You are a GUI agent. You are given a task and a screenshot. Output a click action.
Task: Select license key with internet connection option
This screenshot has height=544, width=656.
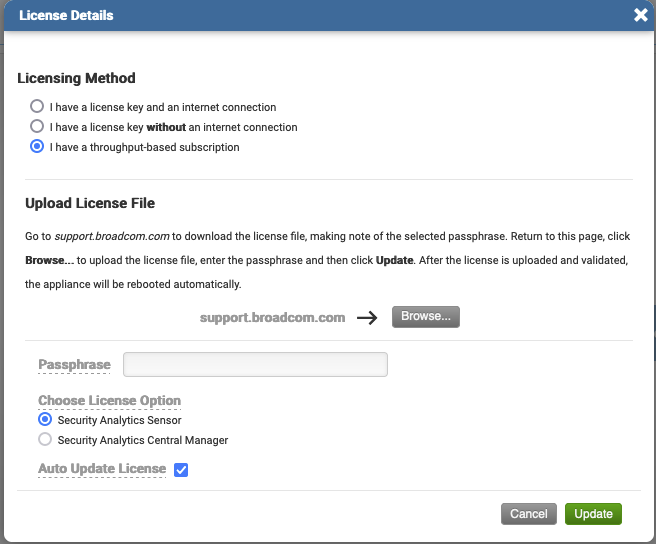[37, 107]
